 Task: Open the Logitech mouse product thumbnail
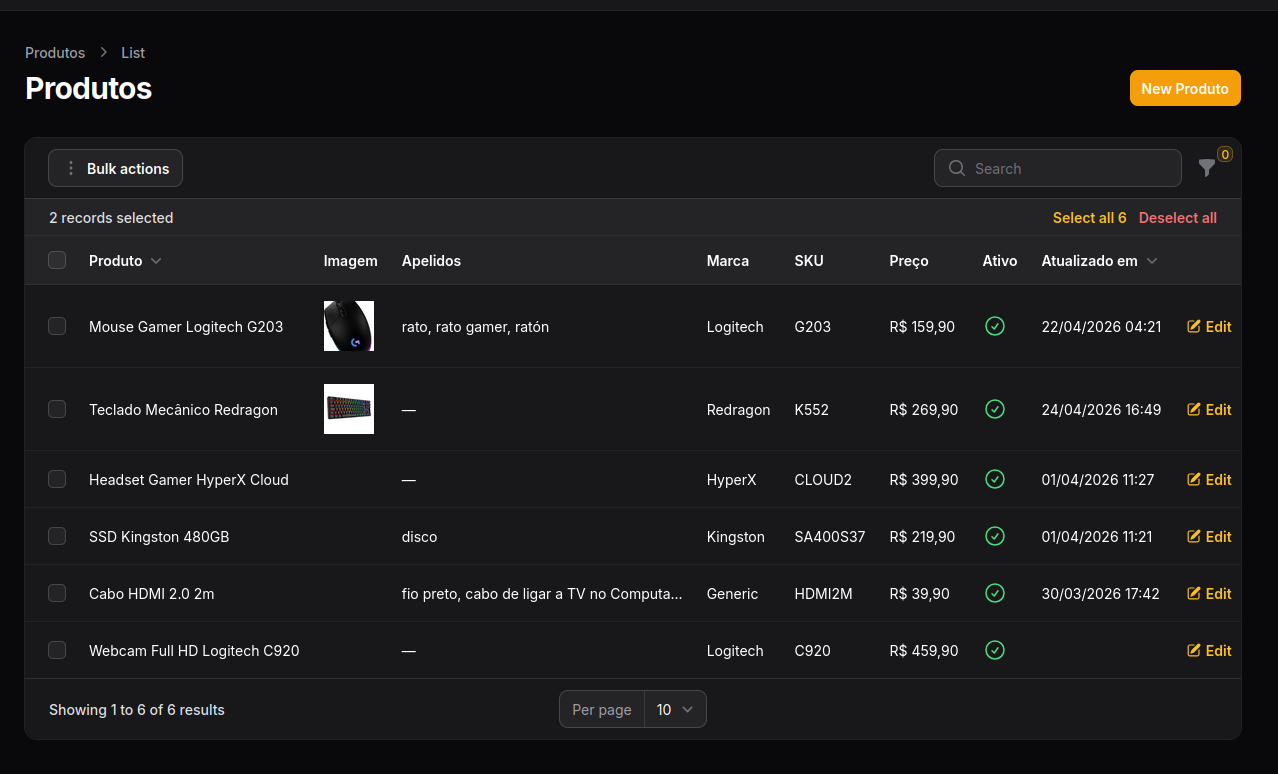coord(349,326)
